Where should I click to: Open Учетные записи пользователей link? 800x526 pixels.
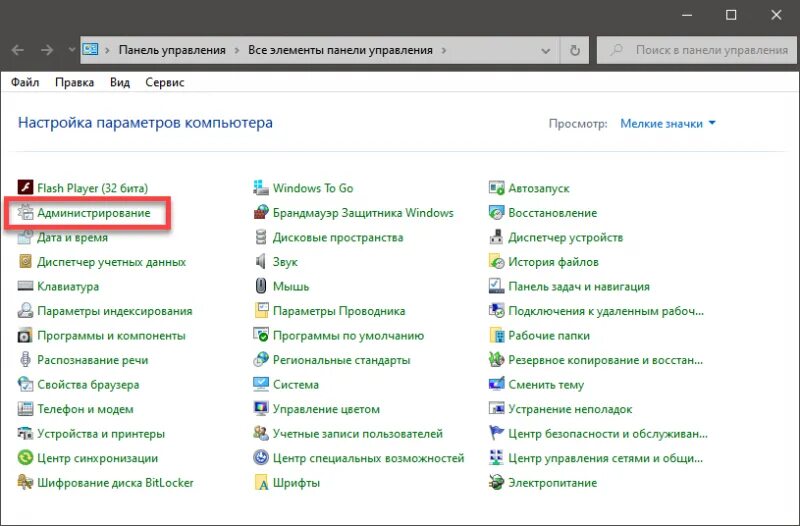tap(358, 434)
